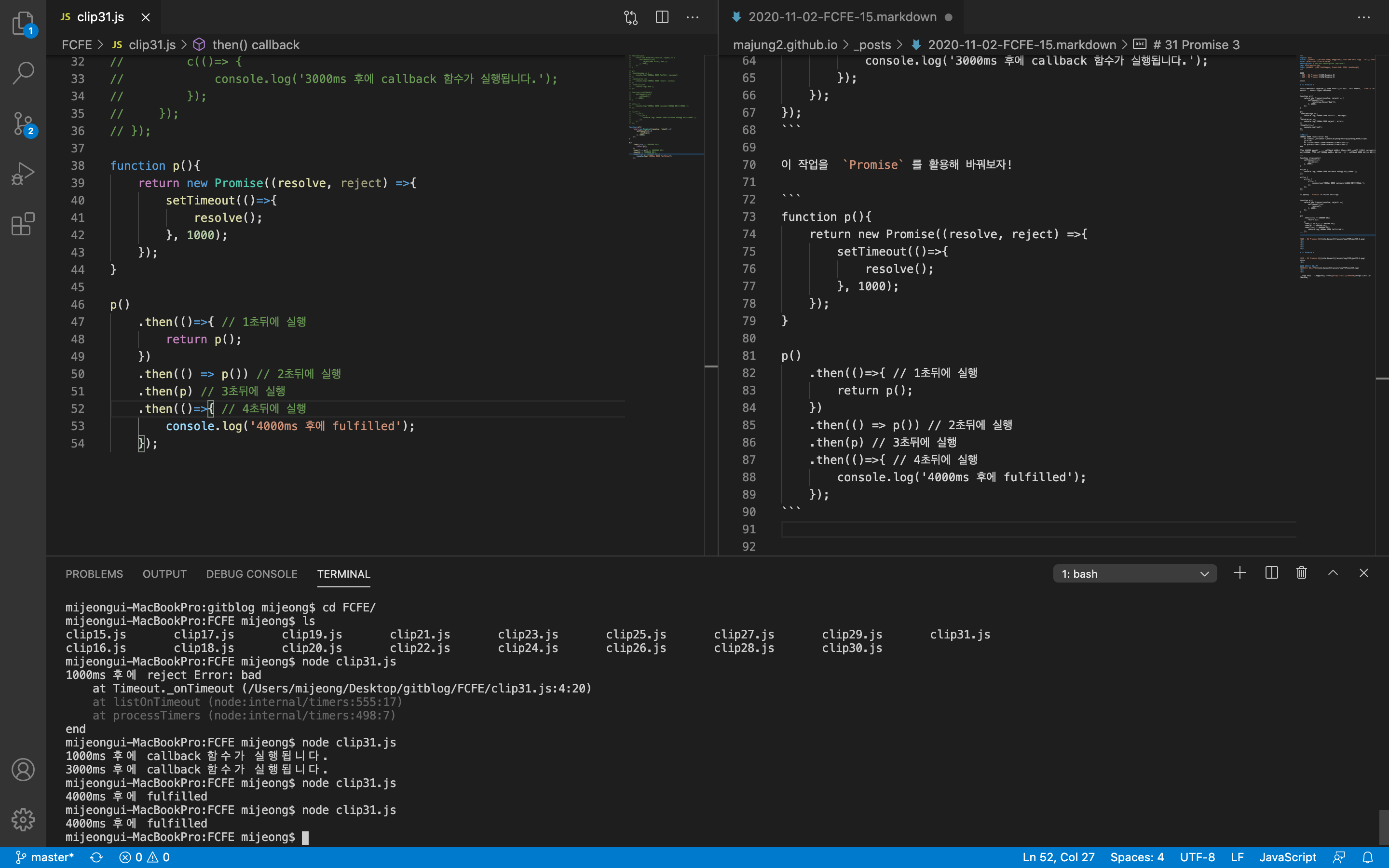
Task: Open notifications bell in status bar
Action: point(1368,857)
